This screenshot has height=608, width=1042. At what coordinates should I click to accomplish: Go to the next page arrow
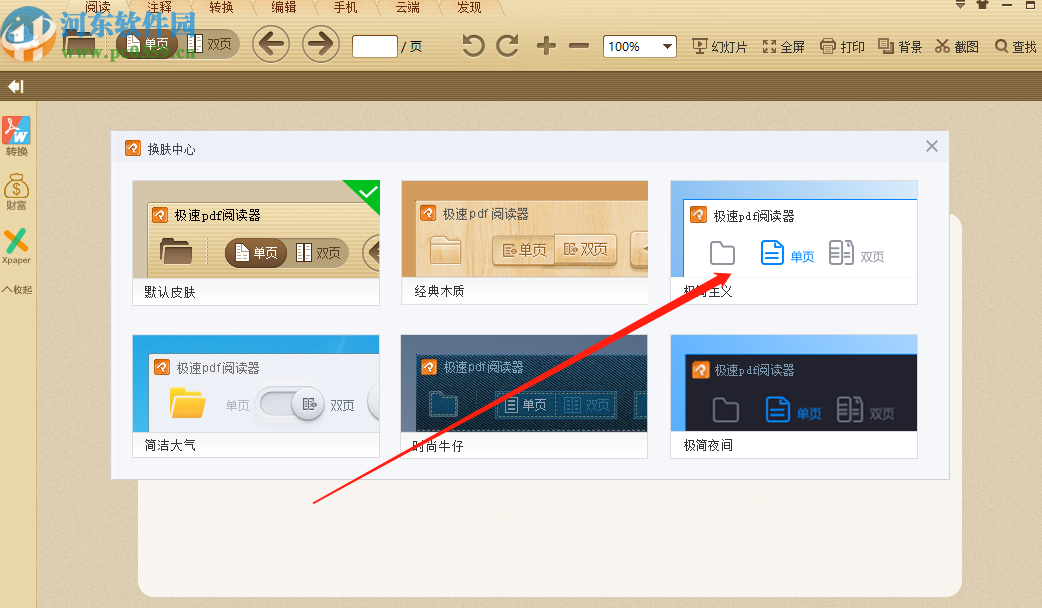319,45
